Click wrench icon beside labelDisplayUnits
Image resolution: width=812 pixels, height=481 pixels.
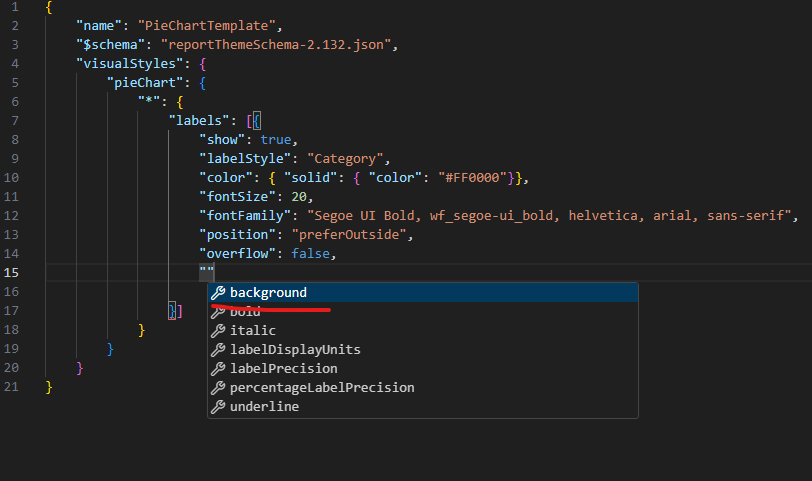[x=218, y=349]
